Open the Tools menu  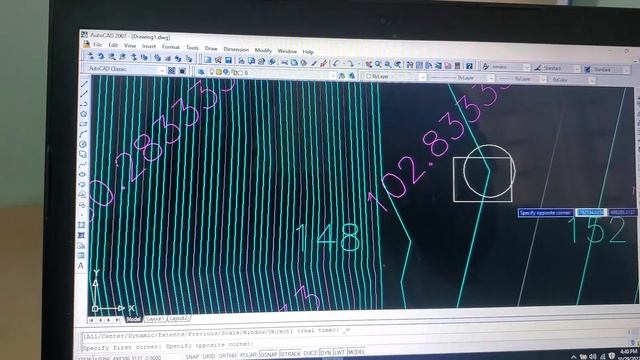coord(192,47)
